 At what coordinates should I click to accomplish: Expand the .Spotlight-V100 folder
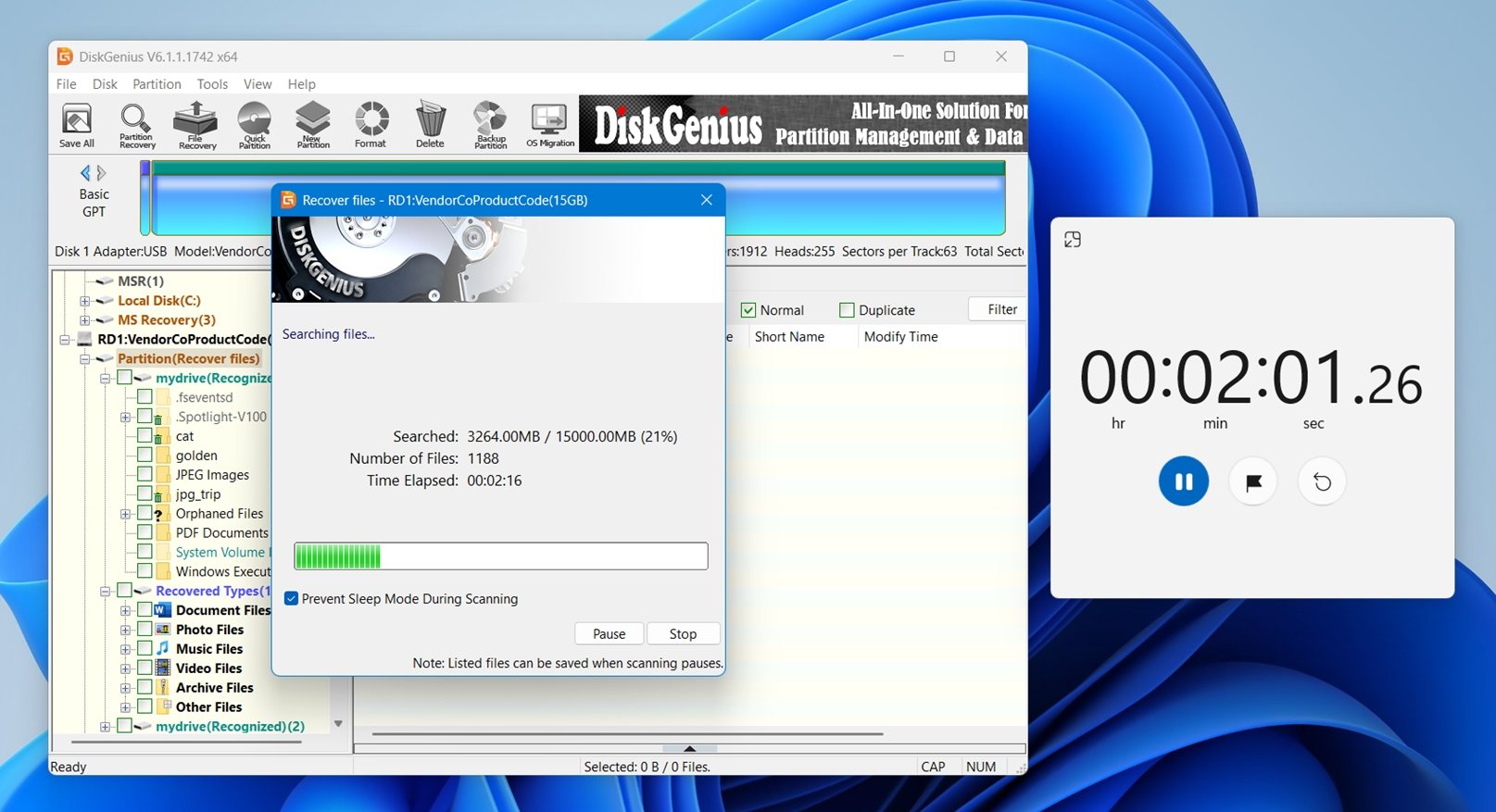pos(125,417)
